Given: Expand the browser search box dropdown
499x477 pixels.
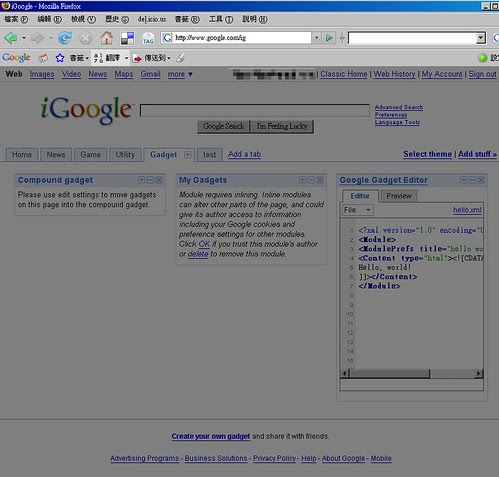Looking at the screenshot, I should (481, 38).
